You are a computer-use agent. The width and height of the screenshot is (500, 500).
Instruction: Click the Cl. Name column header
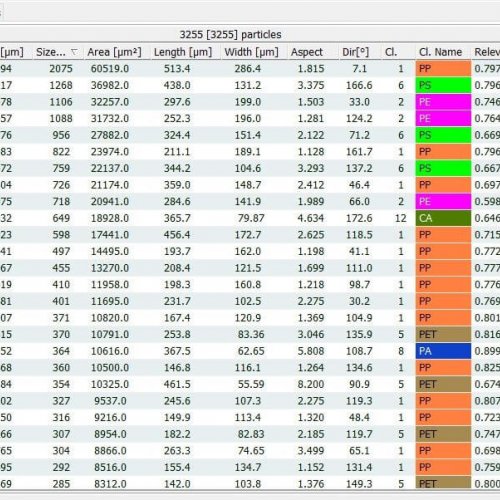[x=440, y=52]
